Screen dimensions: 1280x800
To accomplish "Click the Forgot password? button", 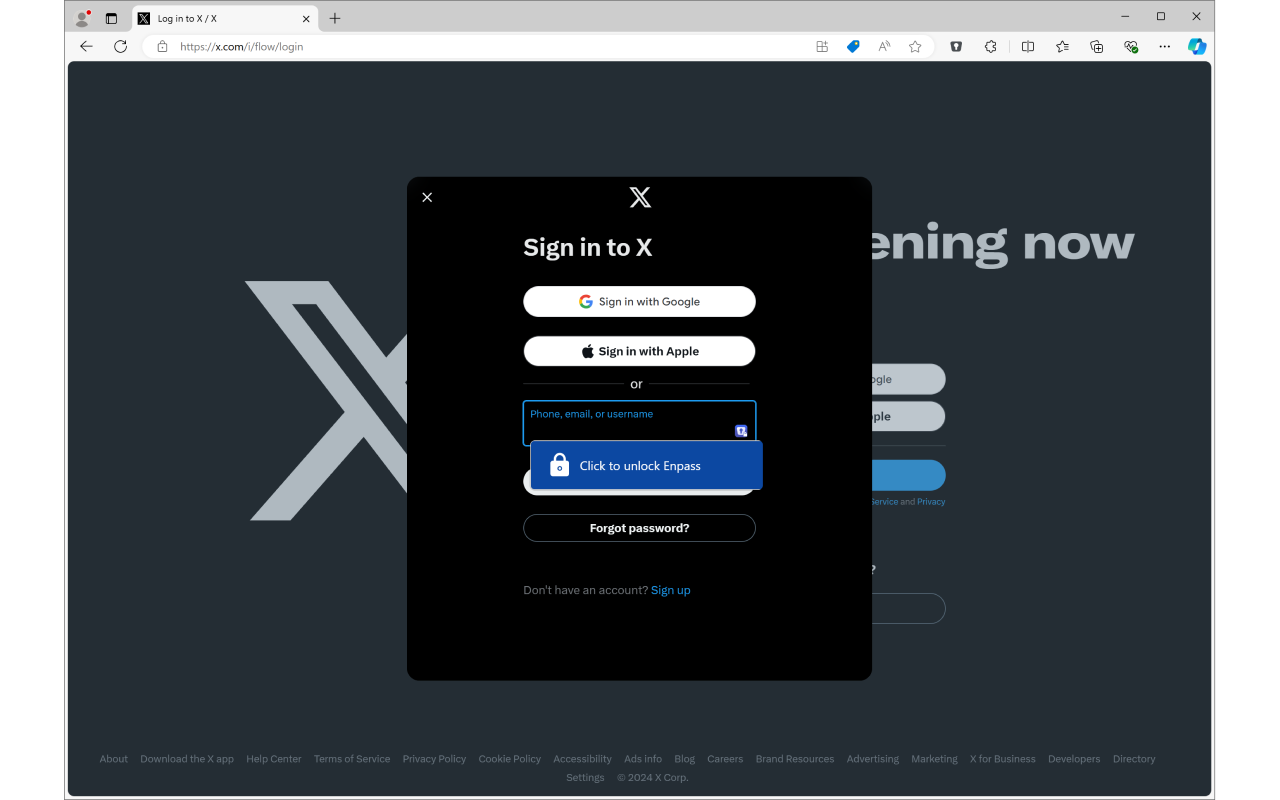I will coord(639,528).
